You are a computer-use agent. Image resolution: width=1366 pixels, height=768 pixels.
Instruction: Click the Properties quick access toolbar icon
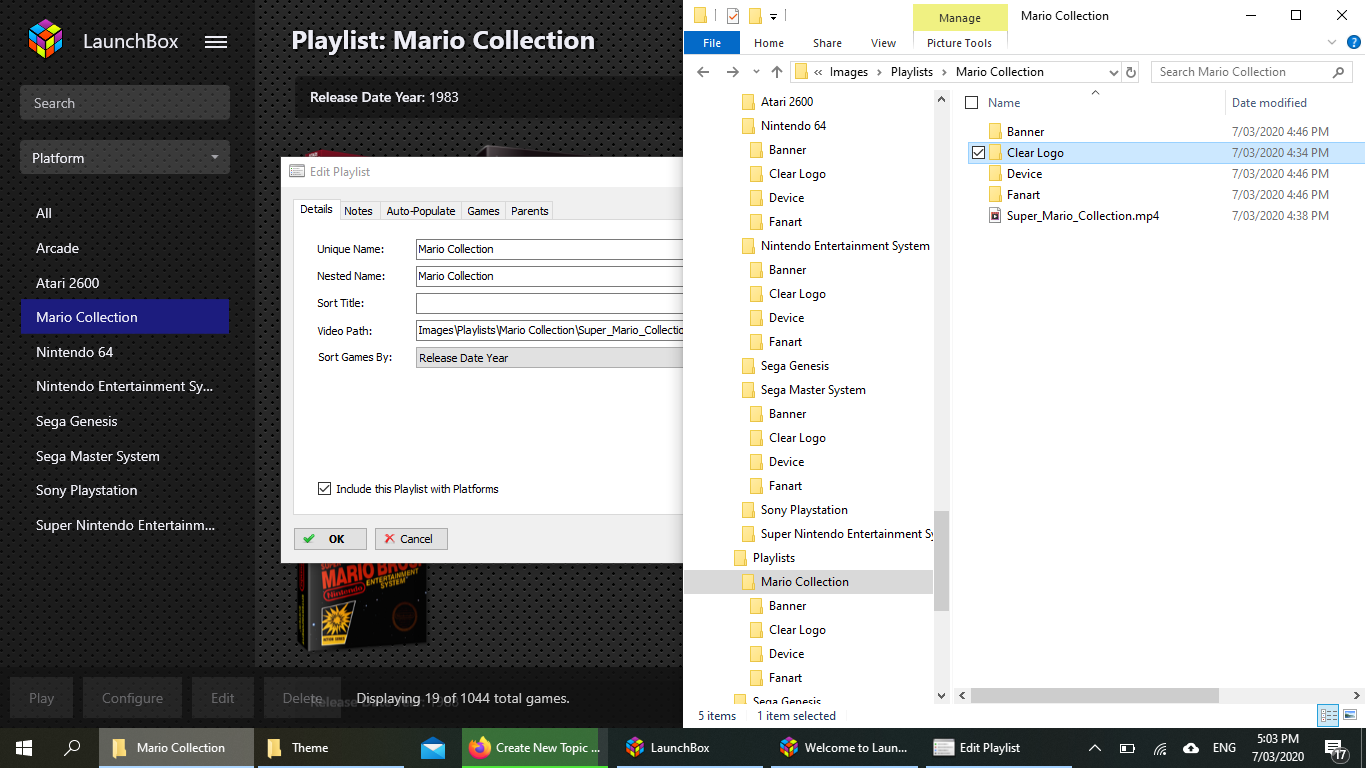(733, 15)
